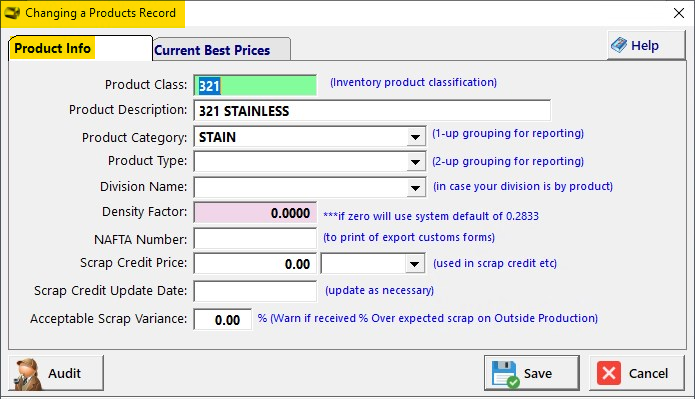Click the pink Density Factor field
Viewport: 695px width, 399px height.
255,213
